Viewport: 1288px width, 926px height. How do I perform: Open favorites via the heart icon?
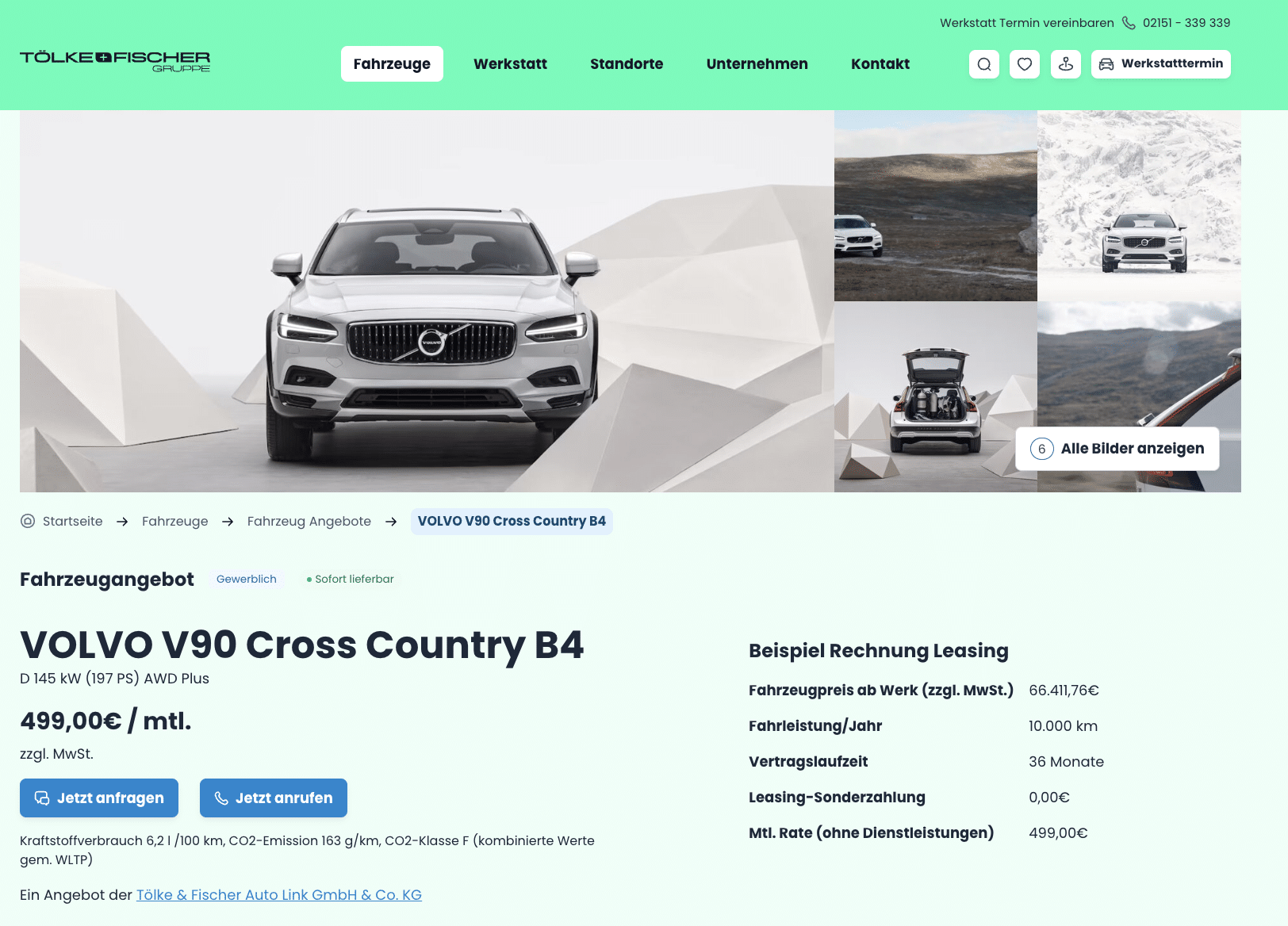point(1025,64)
